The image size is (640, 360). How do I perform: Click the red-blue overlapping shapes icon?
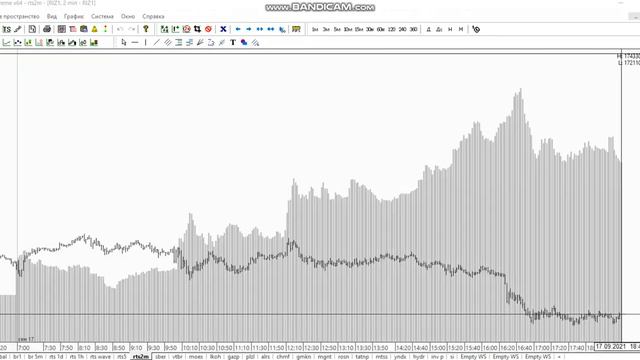click(244, 42)
